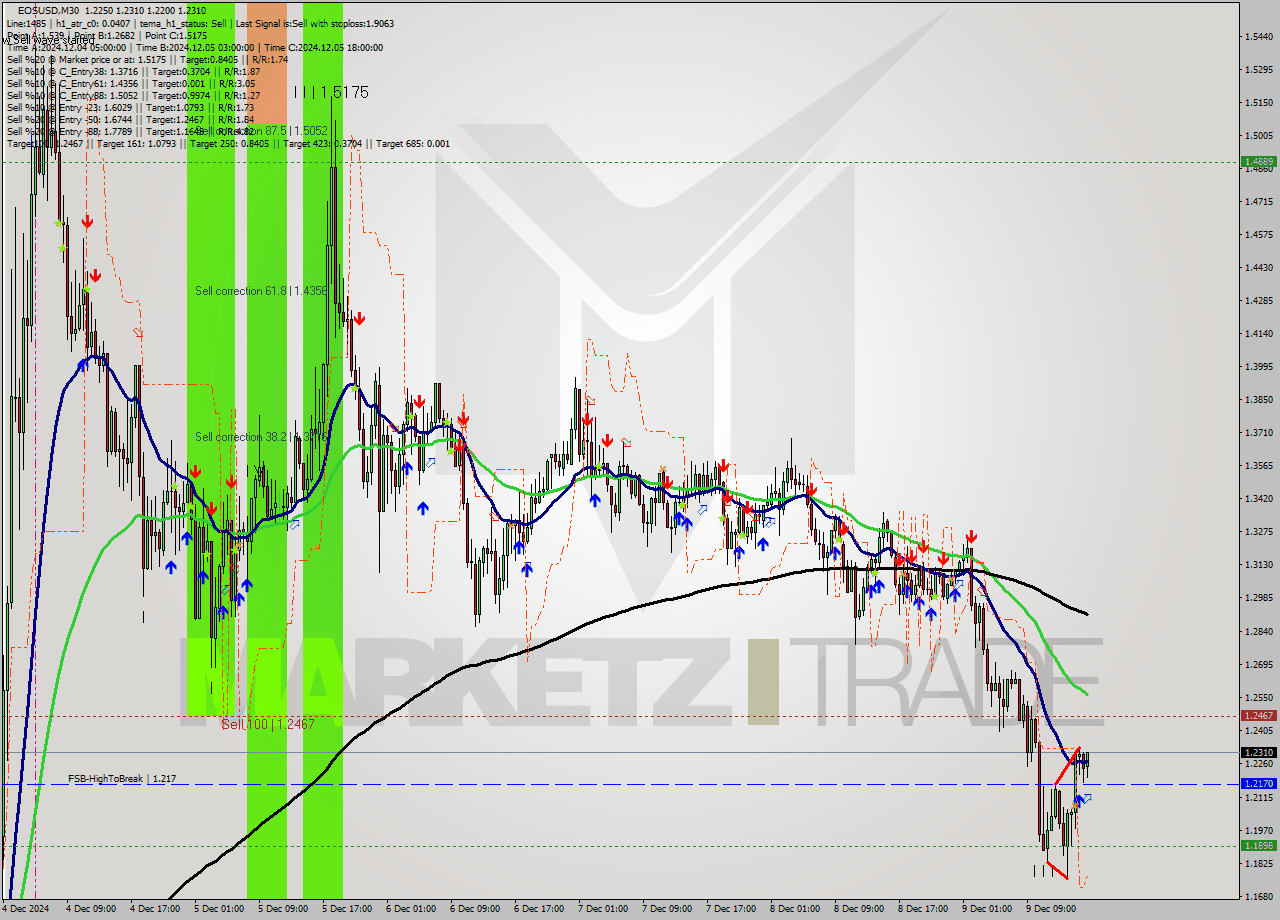Click the '4 Dec 17:00' time label
Screen dimensions: 1280x920
coord(155,909)
